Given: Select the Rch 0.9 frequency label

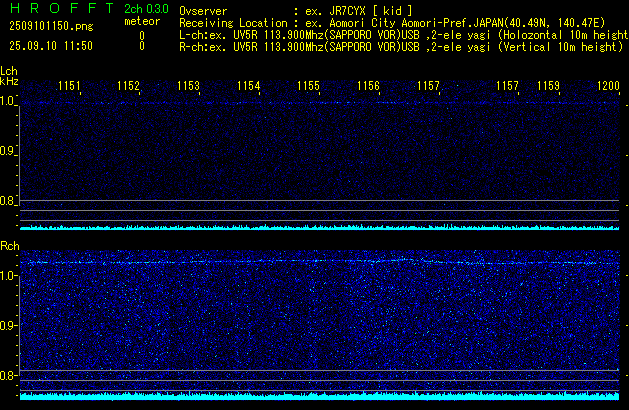Looking at the screenshot, I should (x=7, y=325).
